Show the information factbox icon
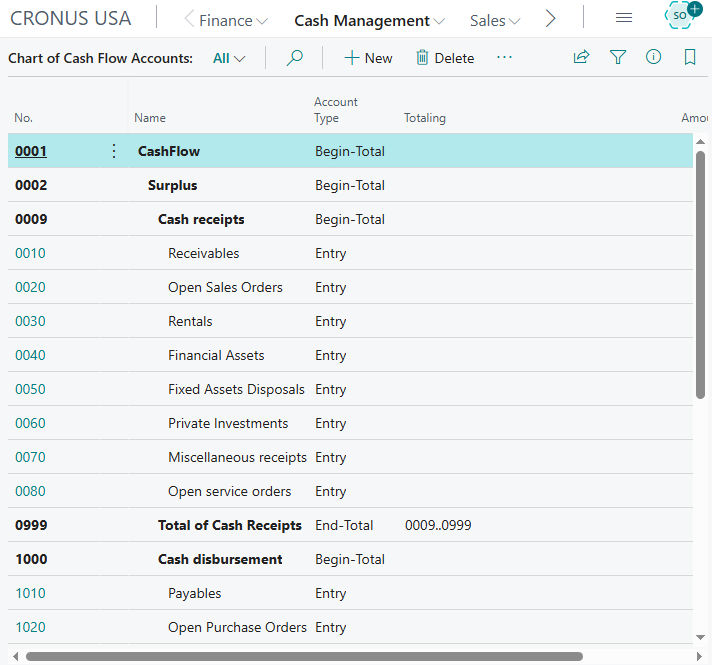This screenshot has height=665, width=712. tap(654, 58)
